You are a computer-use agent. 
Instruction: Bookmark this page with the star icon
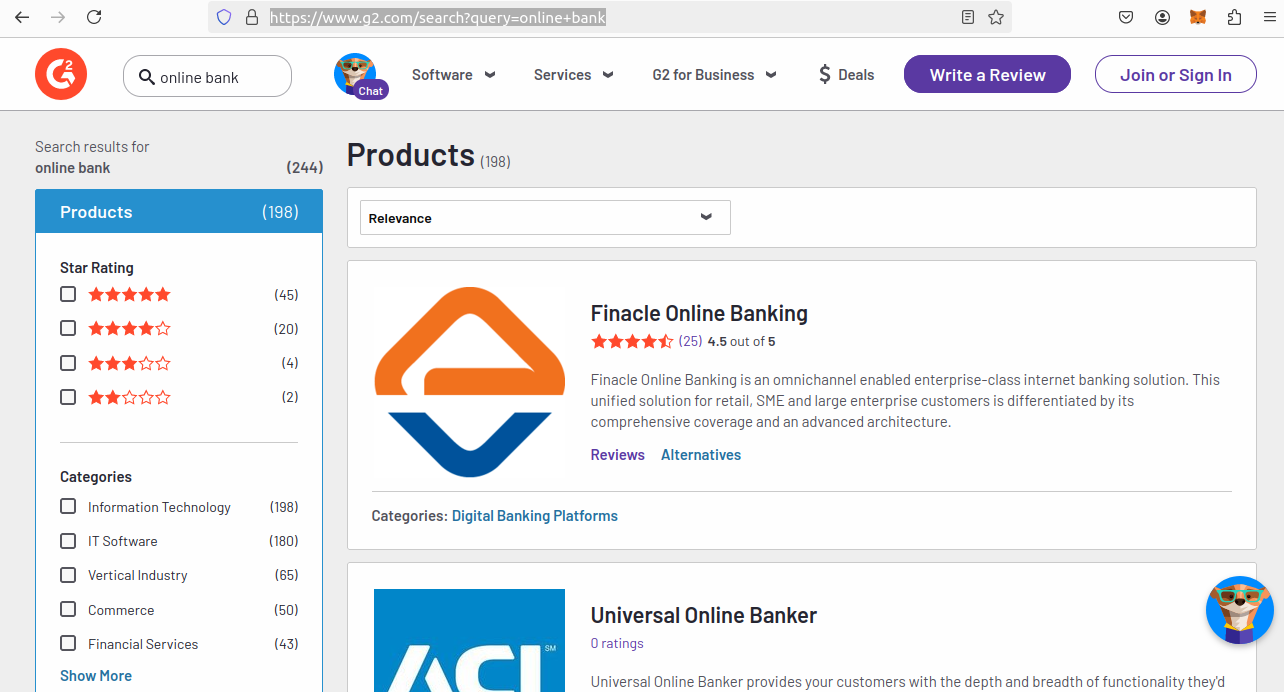click(996, 17)
